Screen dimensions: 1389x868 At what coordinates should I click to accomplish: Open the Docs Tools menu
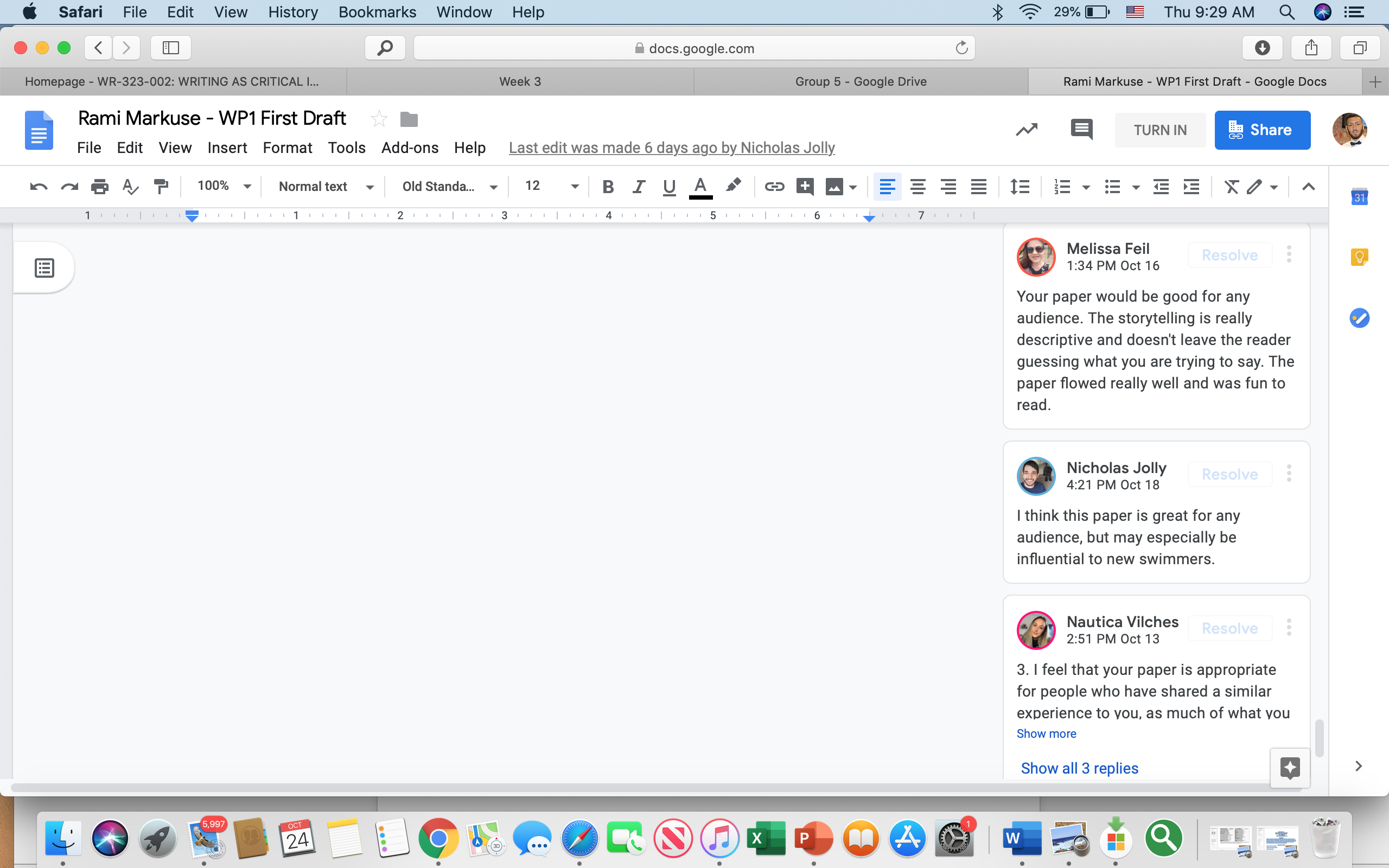(x=347, y=148)
